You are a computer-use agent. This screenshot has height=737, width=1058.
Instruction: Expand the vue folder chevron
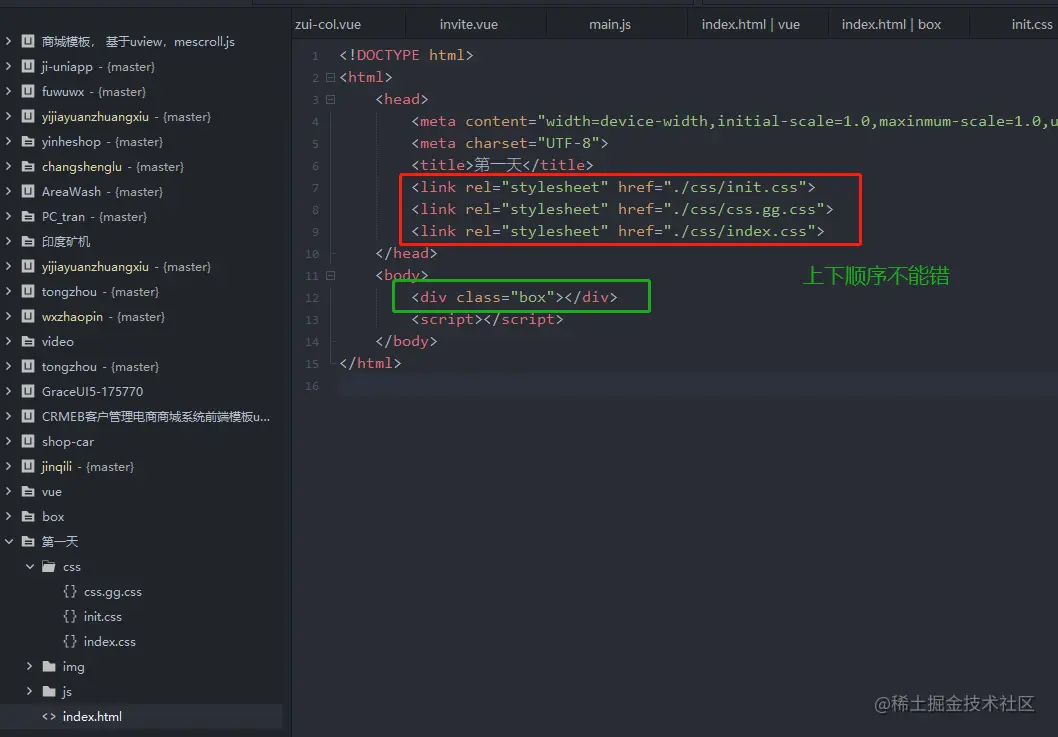tap(8, 491)
